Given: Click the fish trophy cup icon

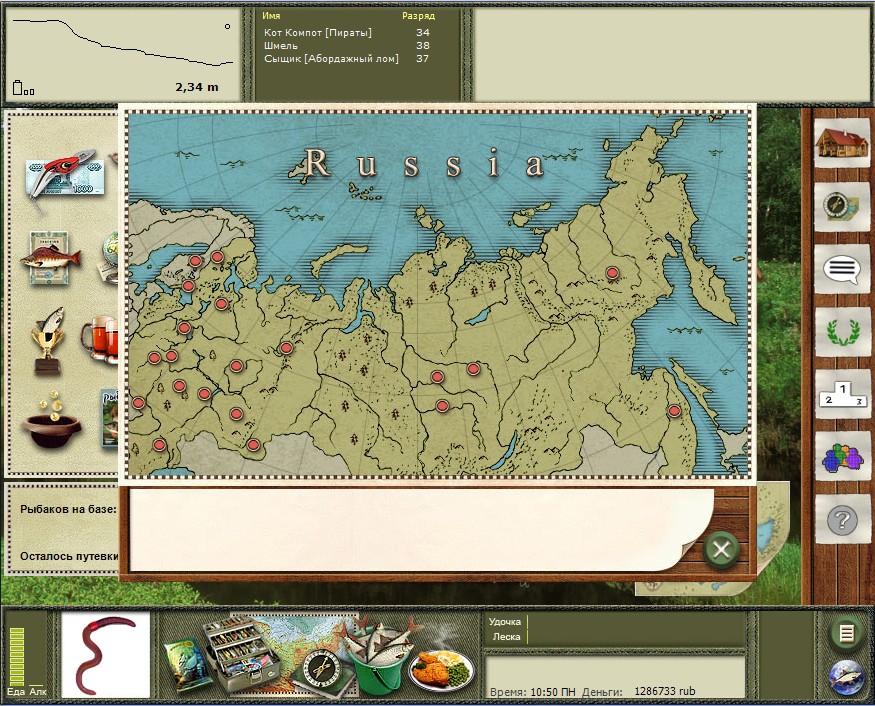Looking at the screenshot, I should coord(48,340).
